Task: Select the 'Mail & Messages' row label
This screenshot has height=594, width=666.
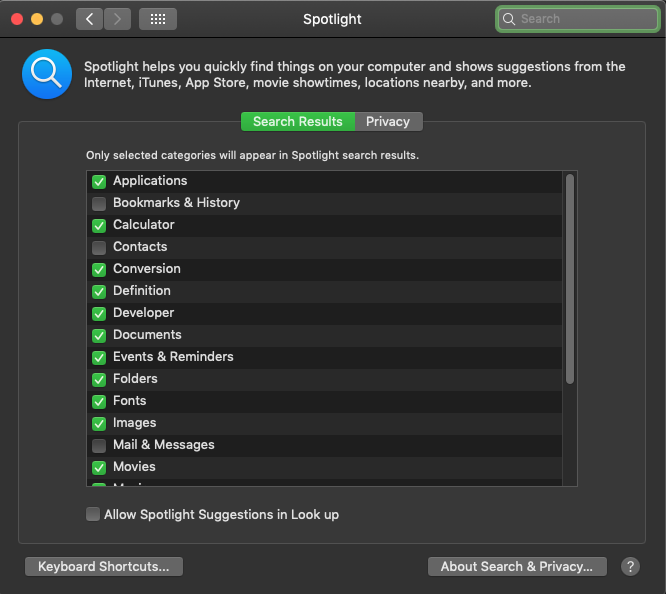Action: click(x=164, y=445)
